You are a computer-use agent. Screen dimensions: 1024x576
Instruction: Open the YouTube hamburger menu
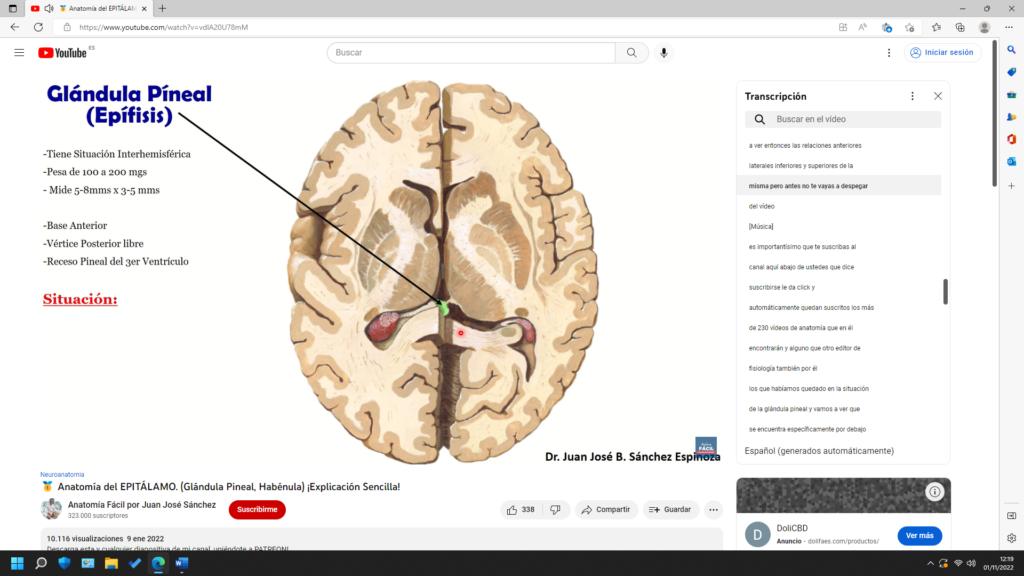click(18, 53)
